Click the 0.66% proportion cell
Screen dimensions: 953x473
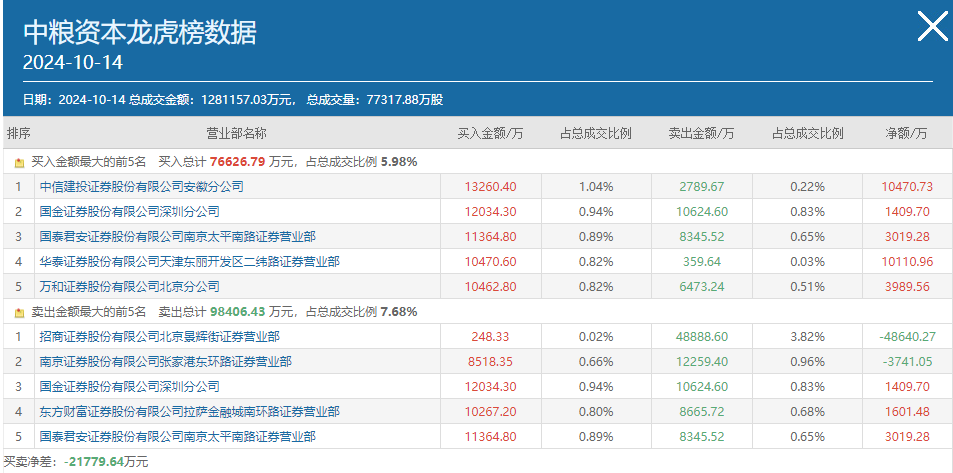(x=596, y=362)
